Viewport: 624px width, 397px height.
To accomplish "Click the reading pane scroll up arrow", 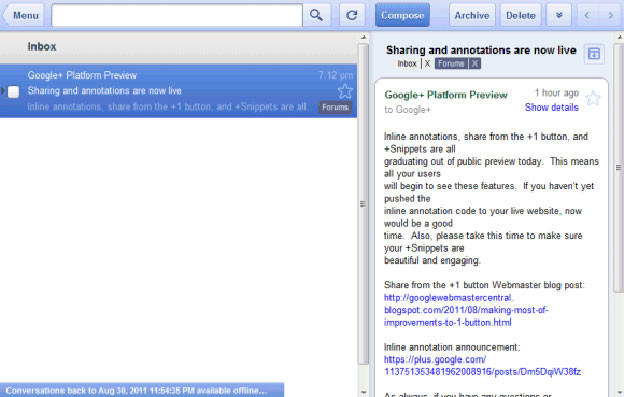I will point(619,37).
